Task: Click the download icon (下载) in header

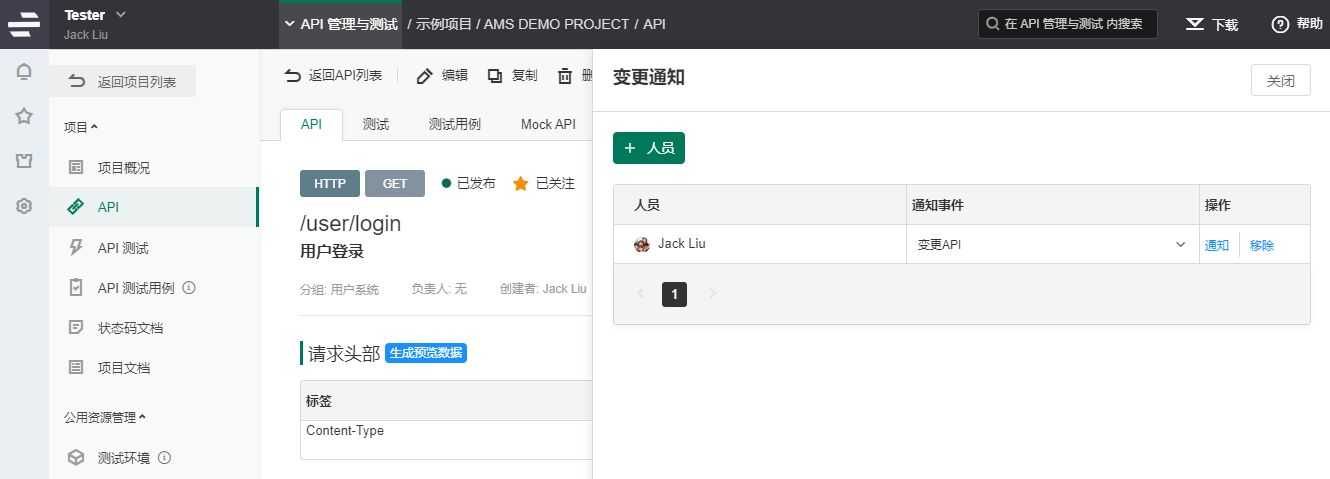Action: [1194, 24]
